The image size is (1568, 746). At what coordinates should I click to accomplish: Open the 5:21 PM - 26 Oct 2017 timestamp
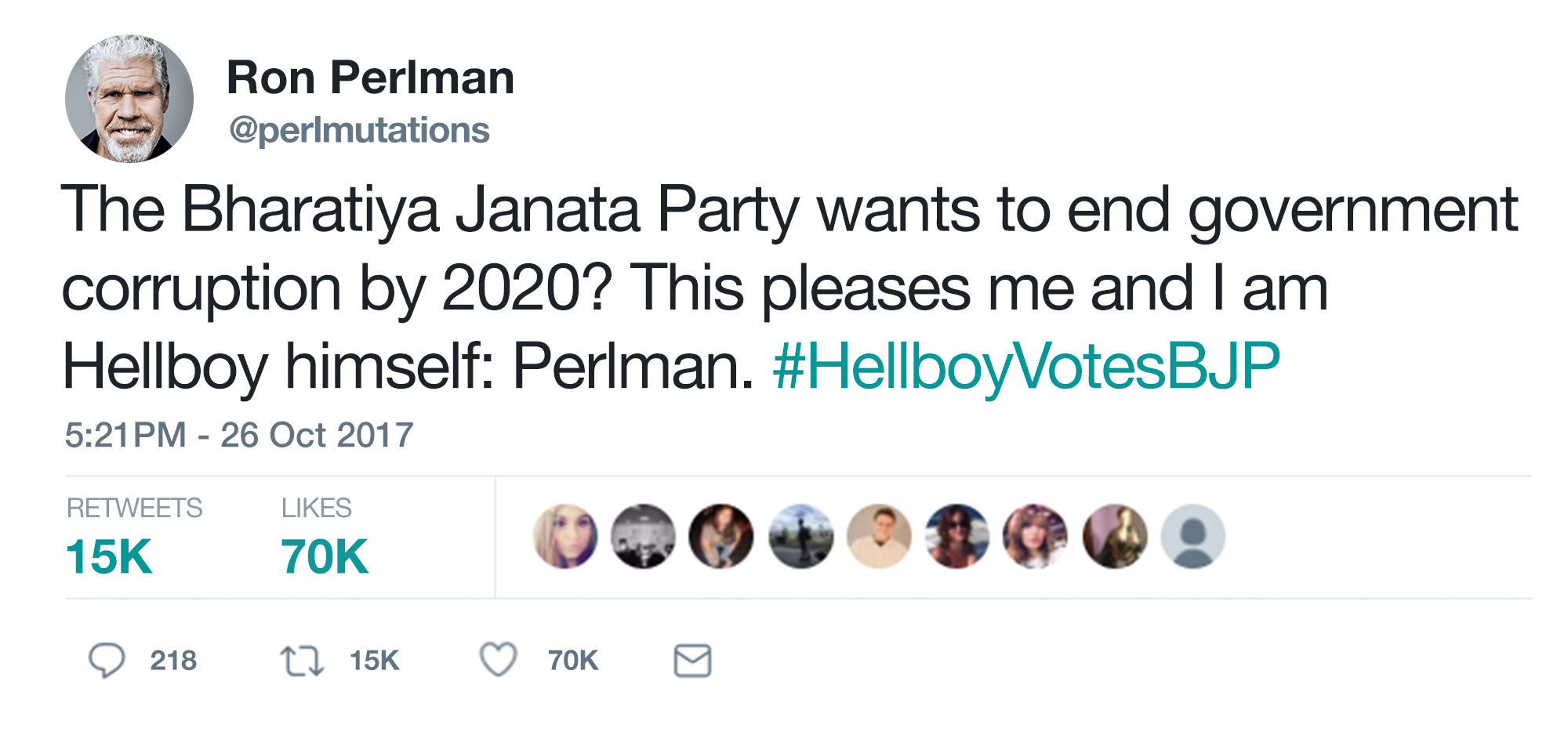pos(239,435)
